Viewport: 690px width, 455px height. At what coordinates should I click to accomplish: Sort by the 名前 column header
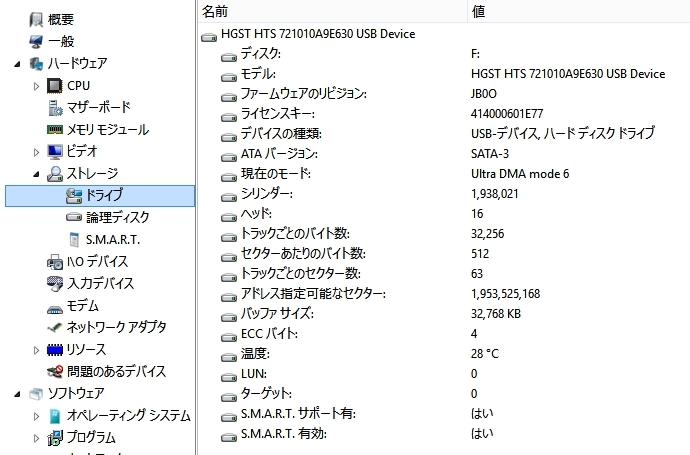click(333, 11)
